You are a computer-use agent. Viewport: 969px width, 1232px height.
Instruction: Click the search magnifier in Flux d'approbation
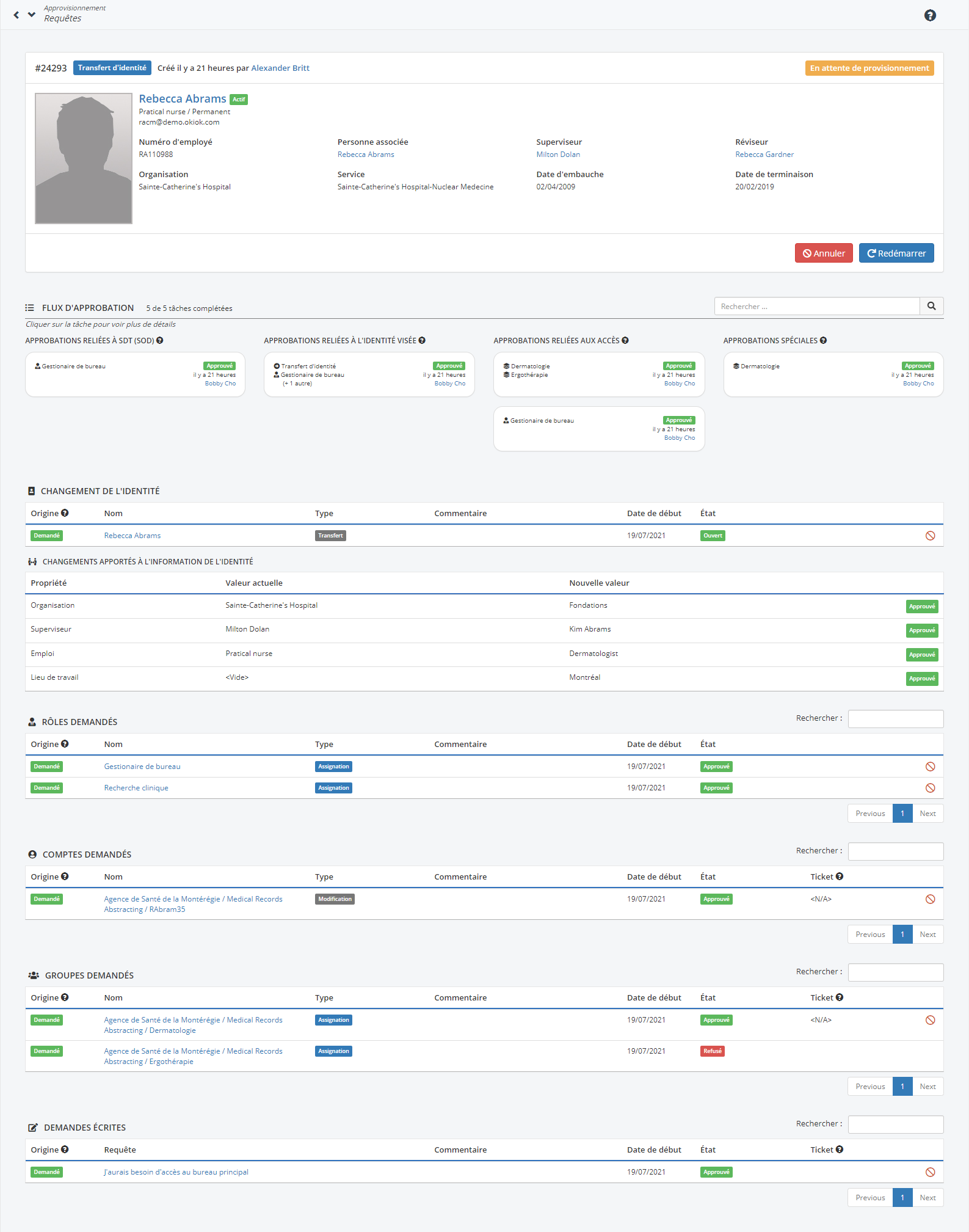[x=931, y=306]
